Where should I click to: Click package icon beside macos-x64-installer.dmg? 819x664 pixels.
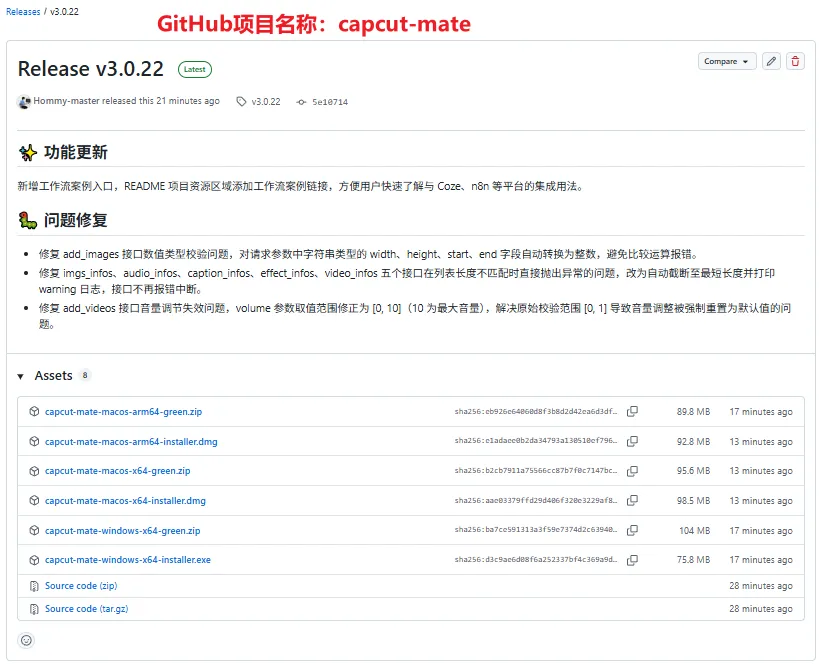coord(34,500)
